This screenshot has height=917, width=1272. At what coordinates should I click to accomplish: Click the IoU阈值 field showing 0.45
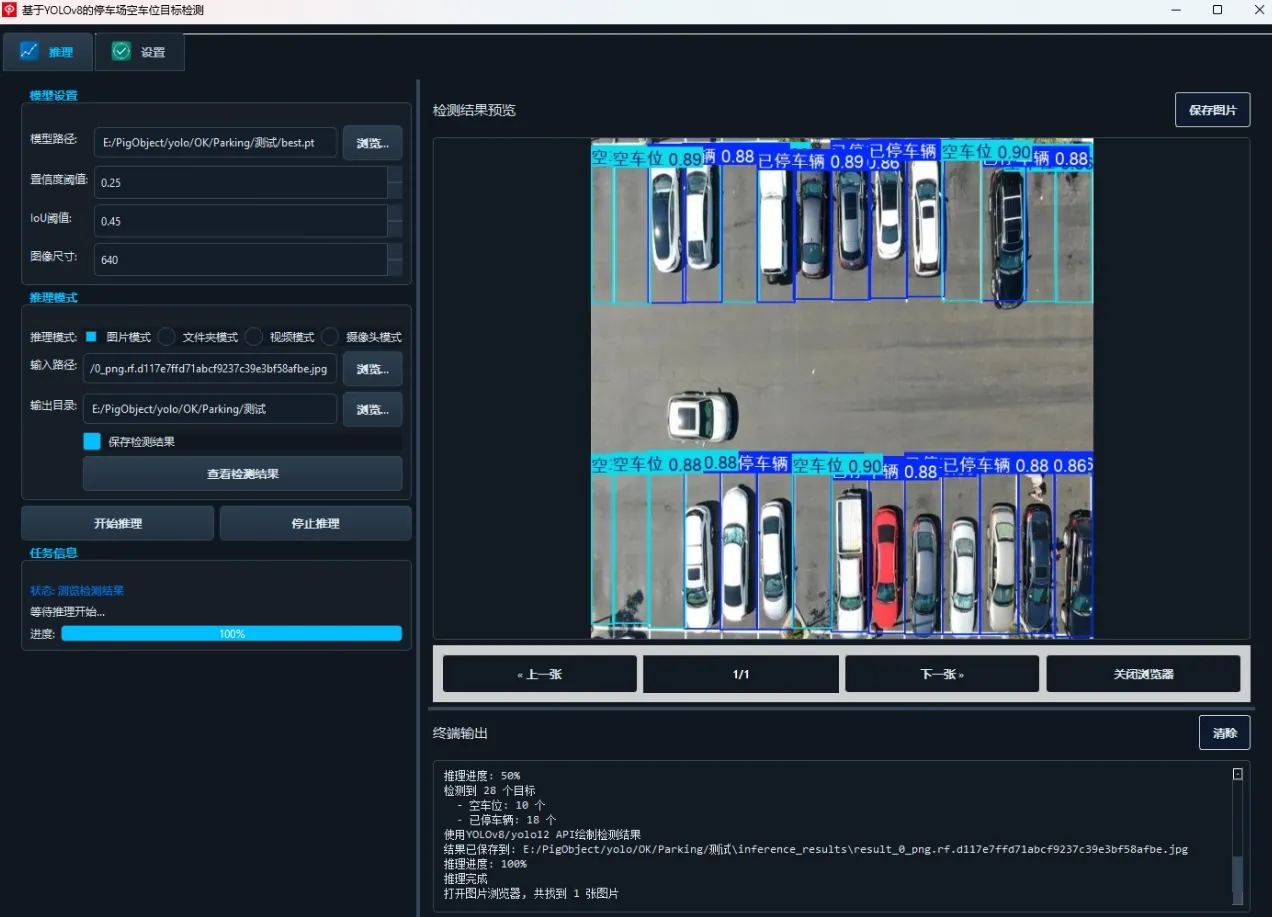[240, 221]
